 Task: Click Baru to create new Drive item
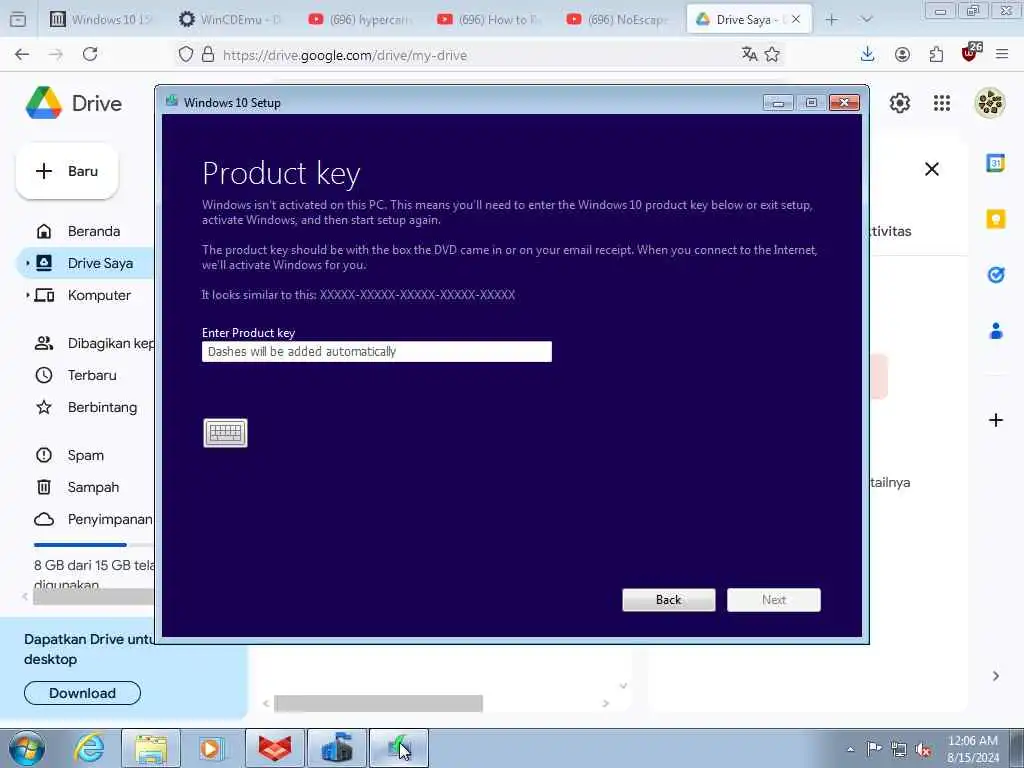[67, 171]
